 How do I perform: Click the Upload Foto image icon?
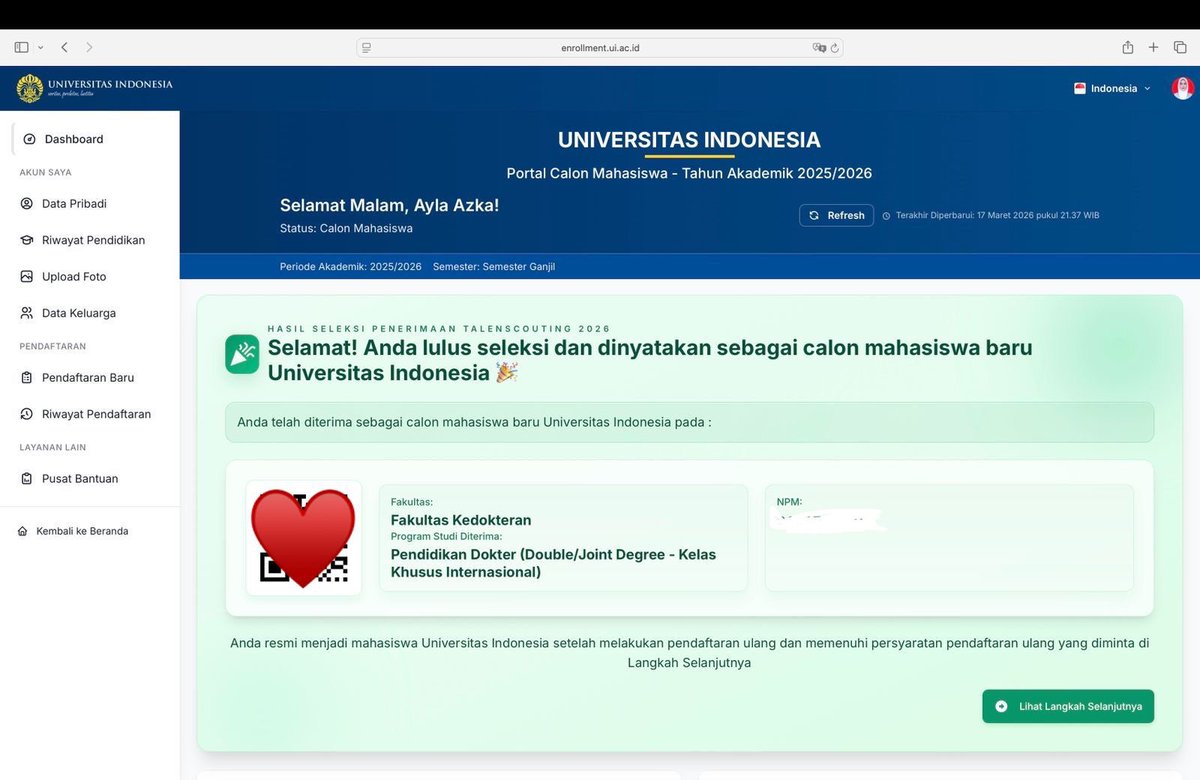pos(27,276)
